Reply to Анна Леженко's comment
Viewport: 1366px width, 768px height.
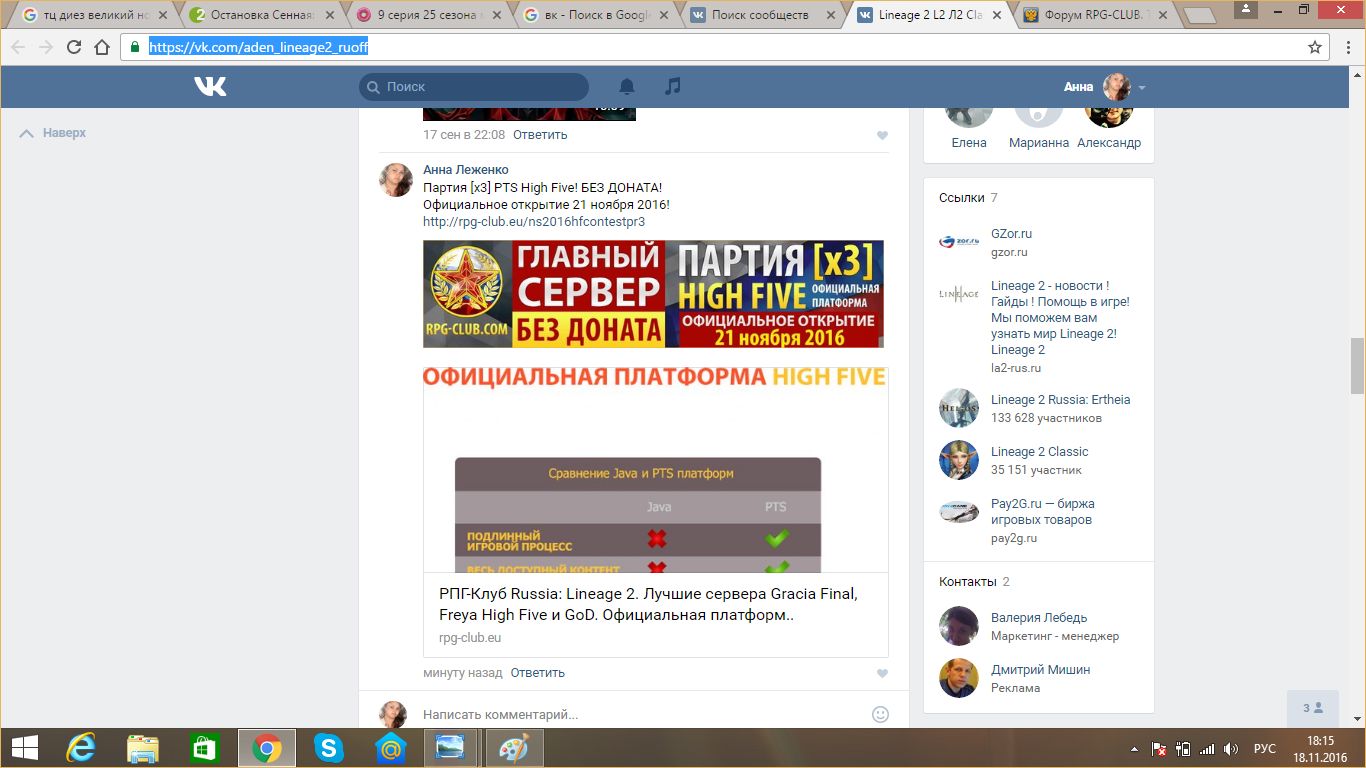(538, 673)
